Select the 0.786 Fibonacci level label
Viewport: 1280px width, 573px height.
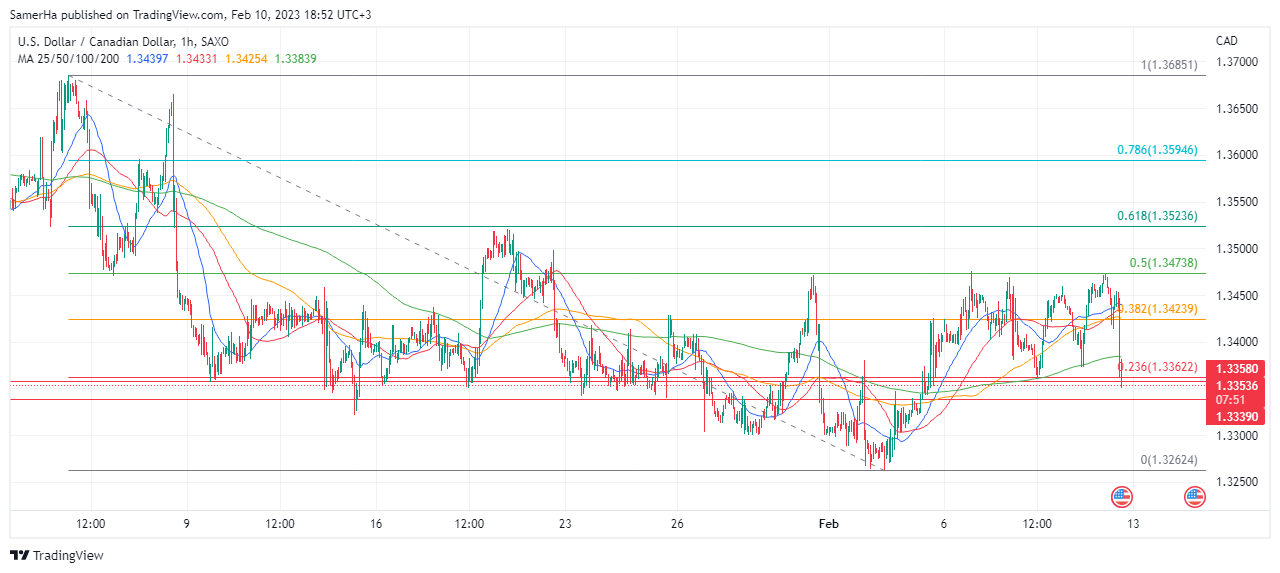[1156, 150]
